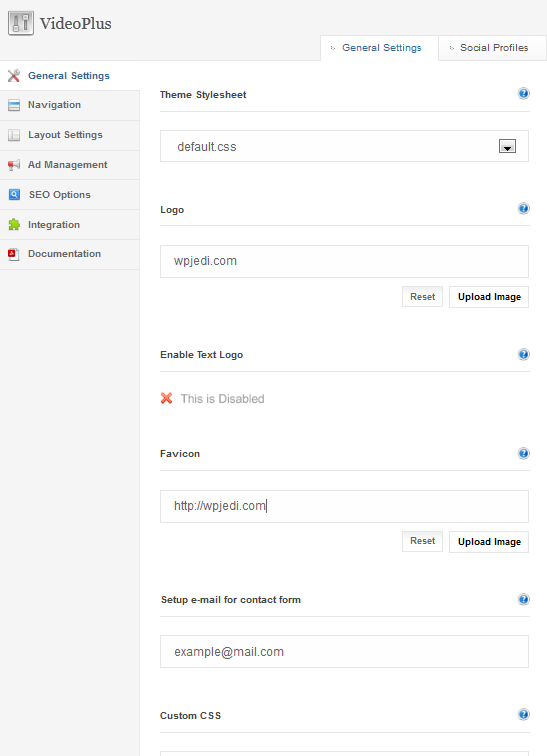
Task: Reset the Favicon field
Action: click(422, 541)
